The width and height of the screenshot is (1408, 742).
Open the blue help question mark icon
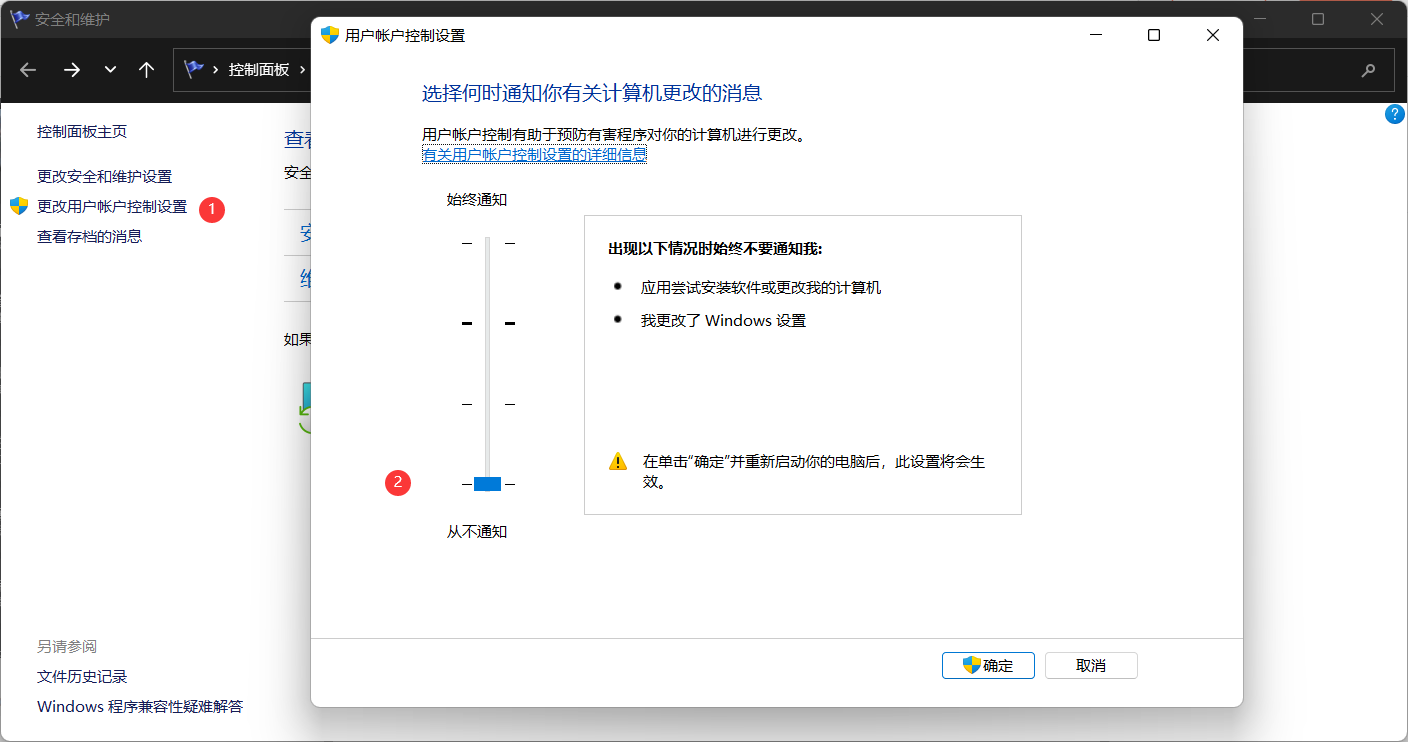point(1395,115)
